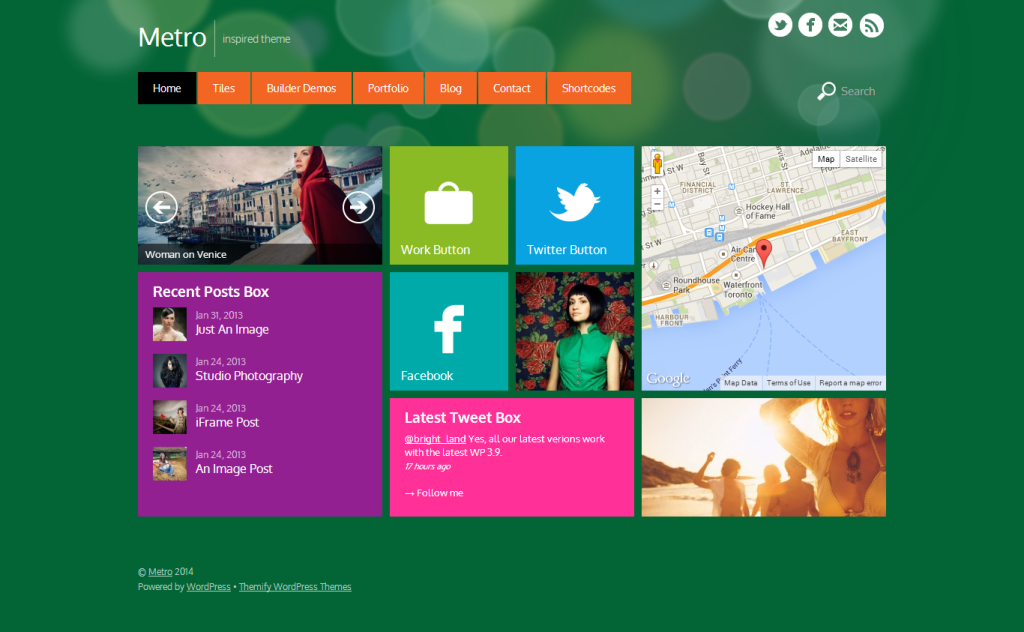
Task: Click the 'inspired theme' tagline
Action: pos(256,39)
